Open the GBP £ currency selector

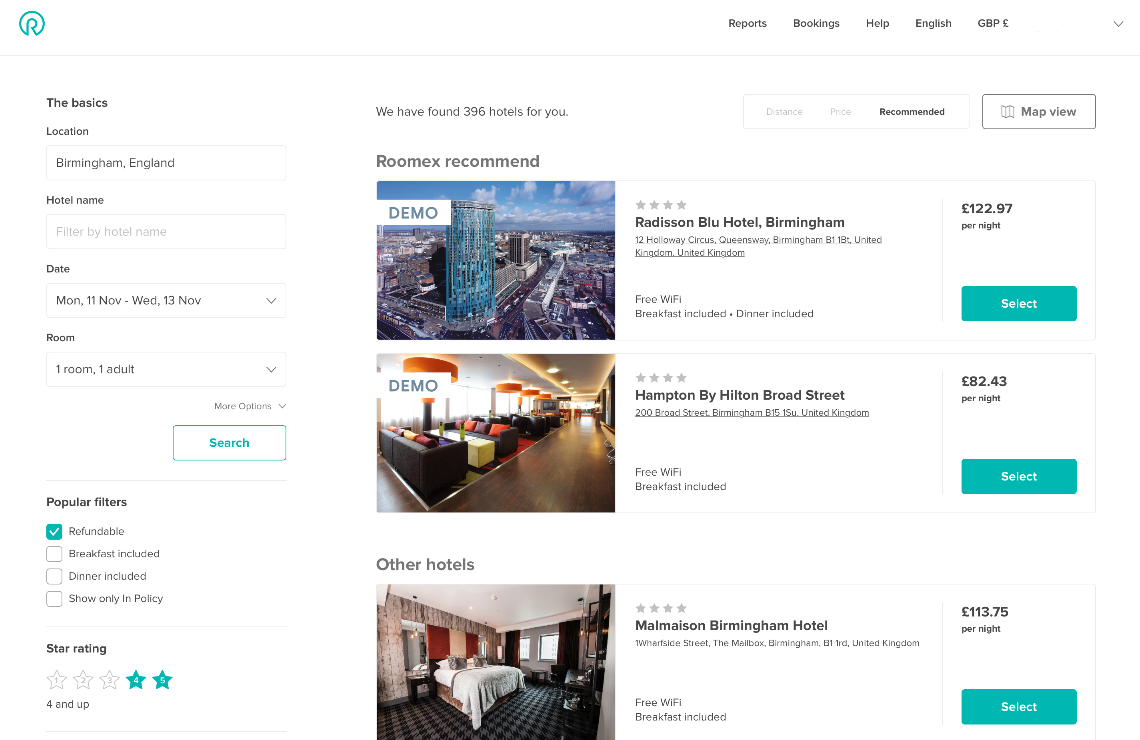(992, 23)
